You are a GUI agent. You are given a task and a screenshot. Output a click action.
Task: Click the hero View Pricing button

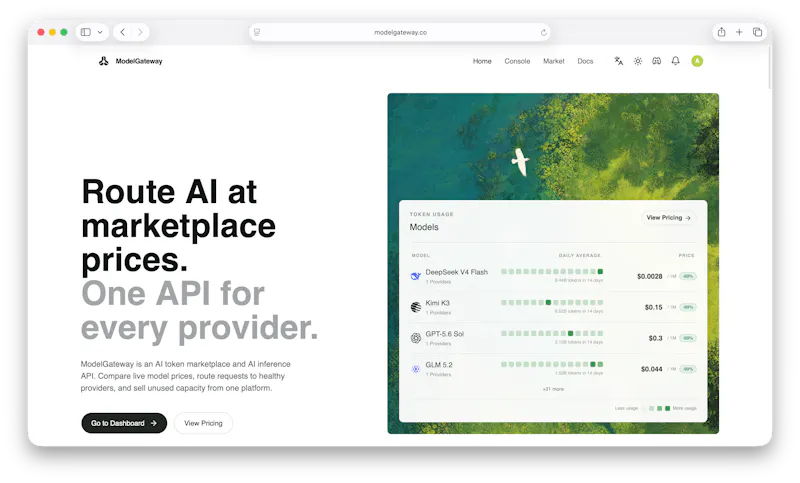(x=204, y=423)
